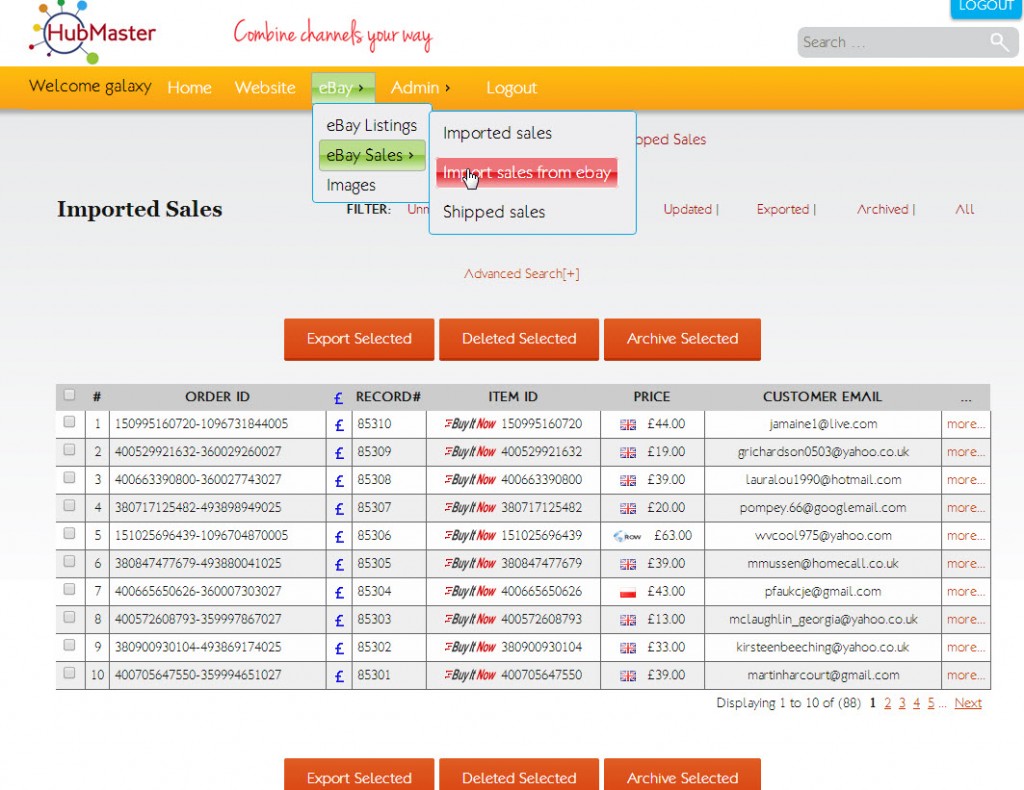Image resolution: width=1024 pixels, height=790 pixels.
Task: Open the Admin dropdown menu
Action: point(420,87)
